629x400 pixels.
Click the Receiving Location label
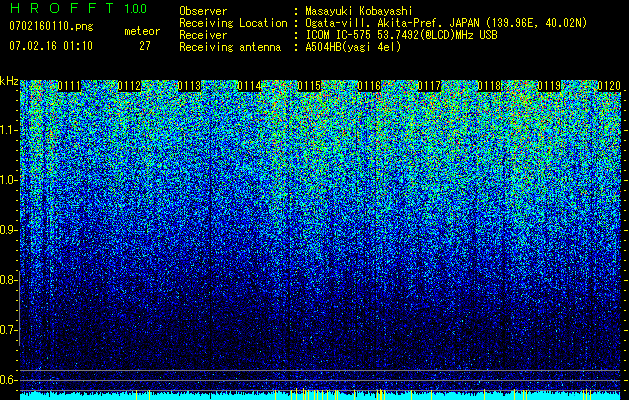pos(233,23)
